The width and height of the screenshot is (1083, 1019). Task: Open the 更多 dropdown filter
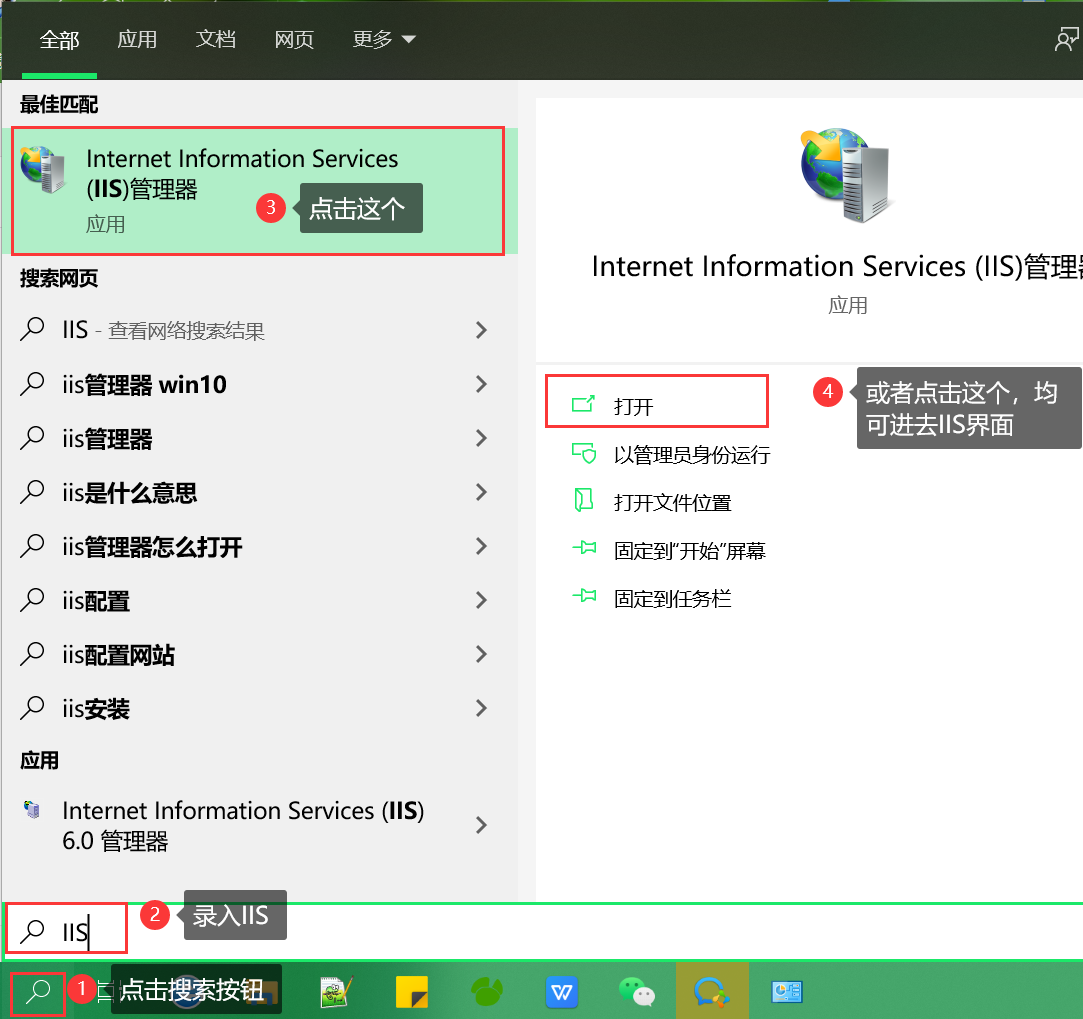384,39
